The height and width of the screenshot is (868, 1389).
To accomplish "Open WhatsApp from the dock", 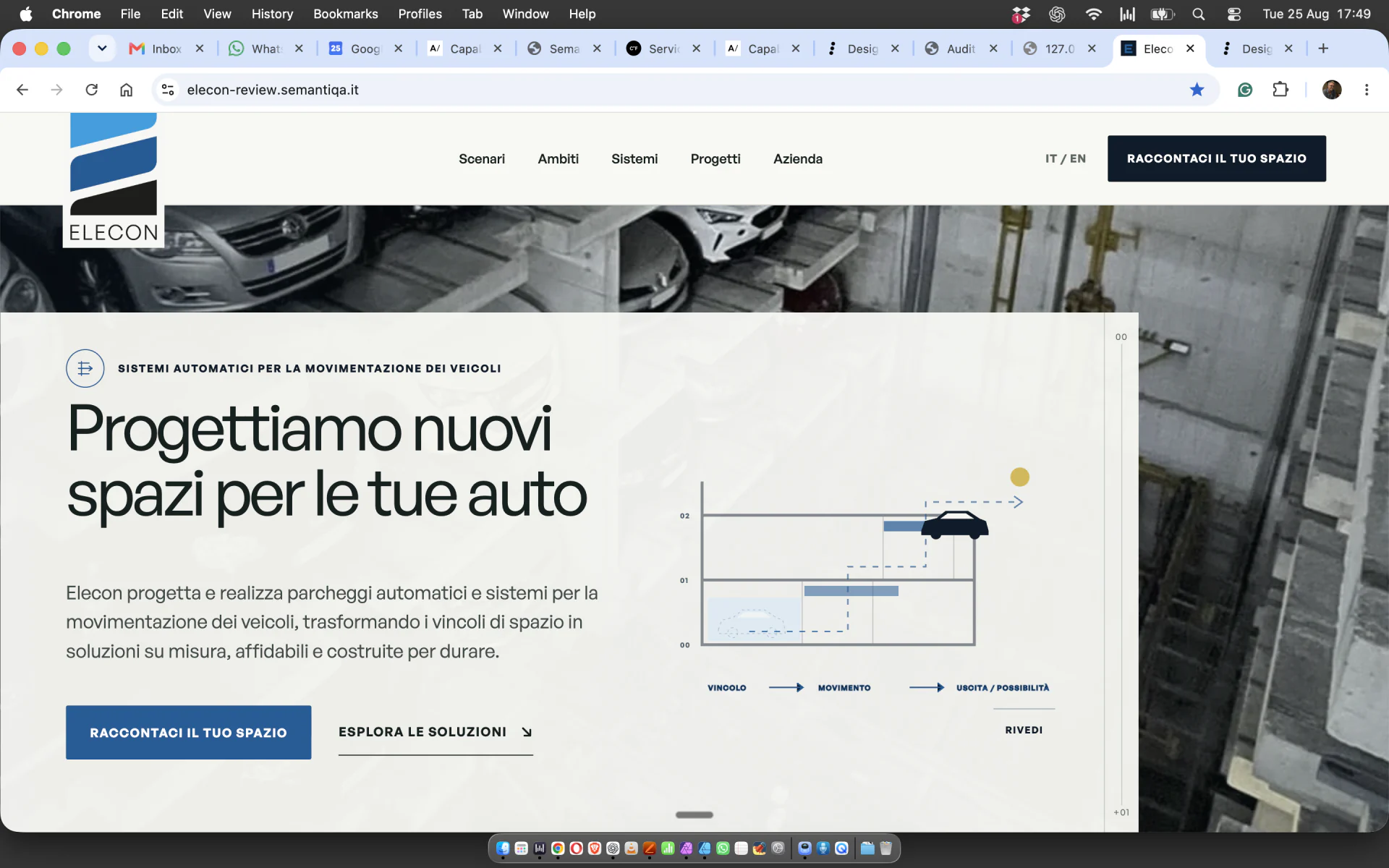I will click(723, 848).
